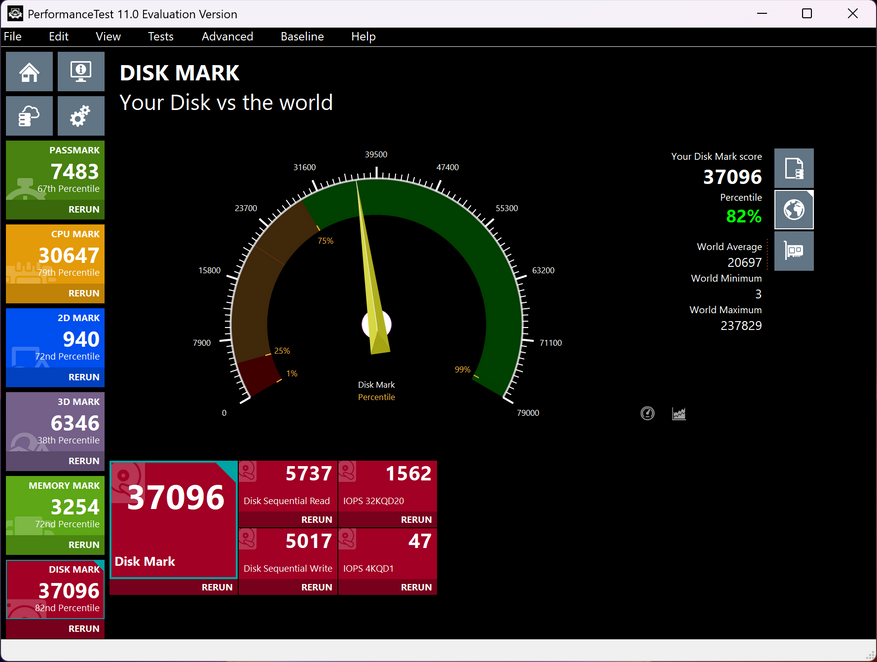
Task: Select the sidebar Disk Mark 37096 tile
Action: 55,590
